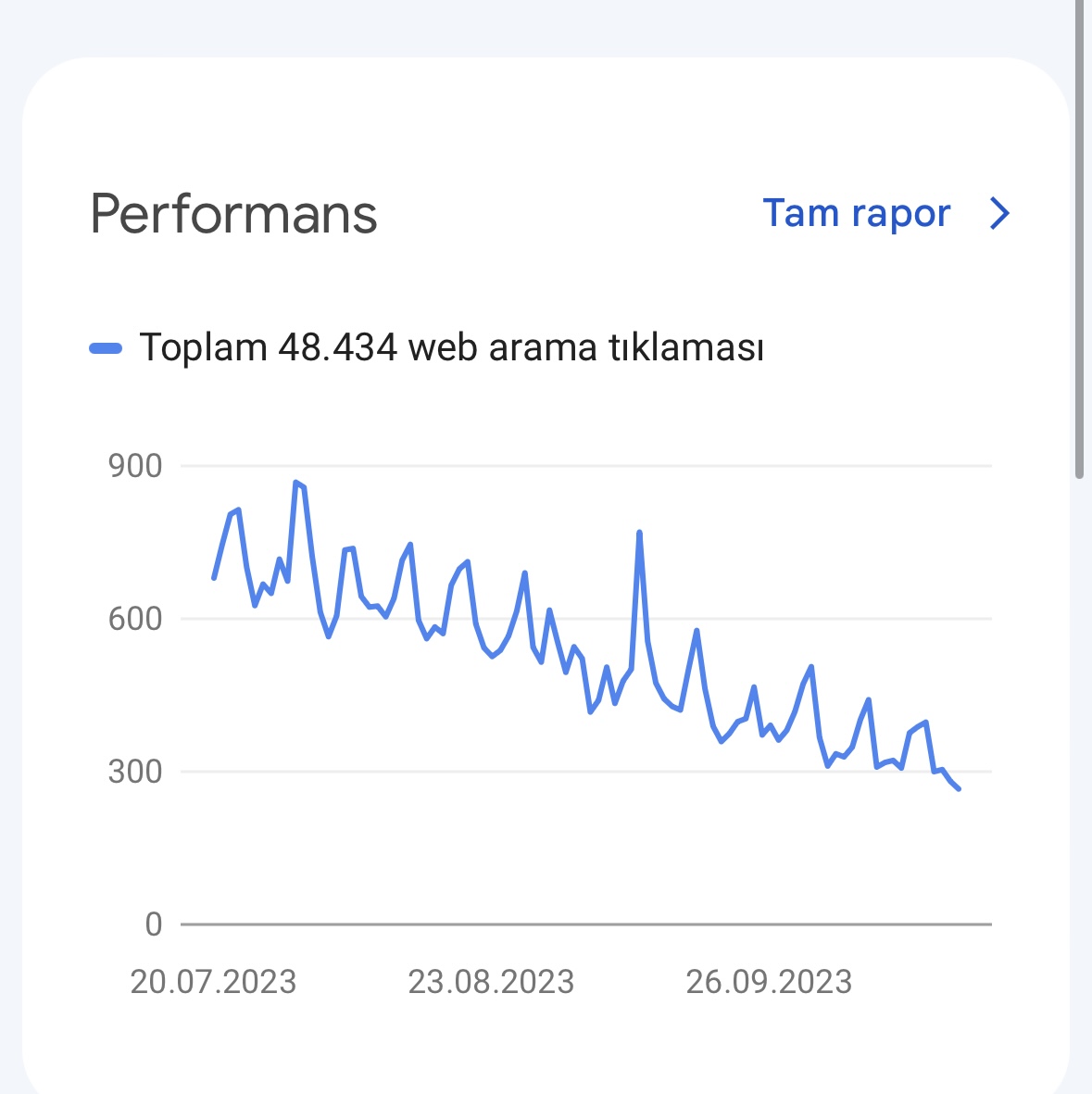Image resolution: width=1092 pixels, height=1094 pixels.
Task: Click the Performans card heading
Action: (233, 214)
